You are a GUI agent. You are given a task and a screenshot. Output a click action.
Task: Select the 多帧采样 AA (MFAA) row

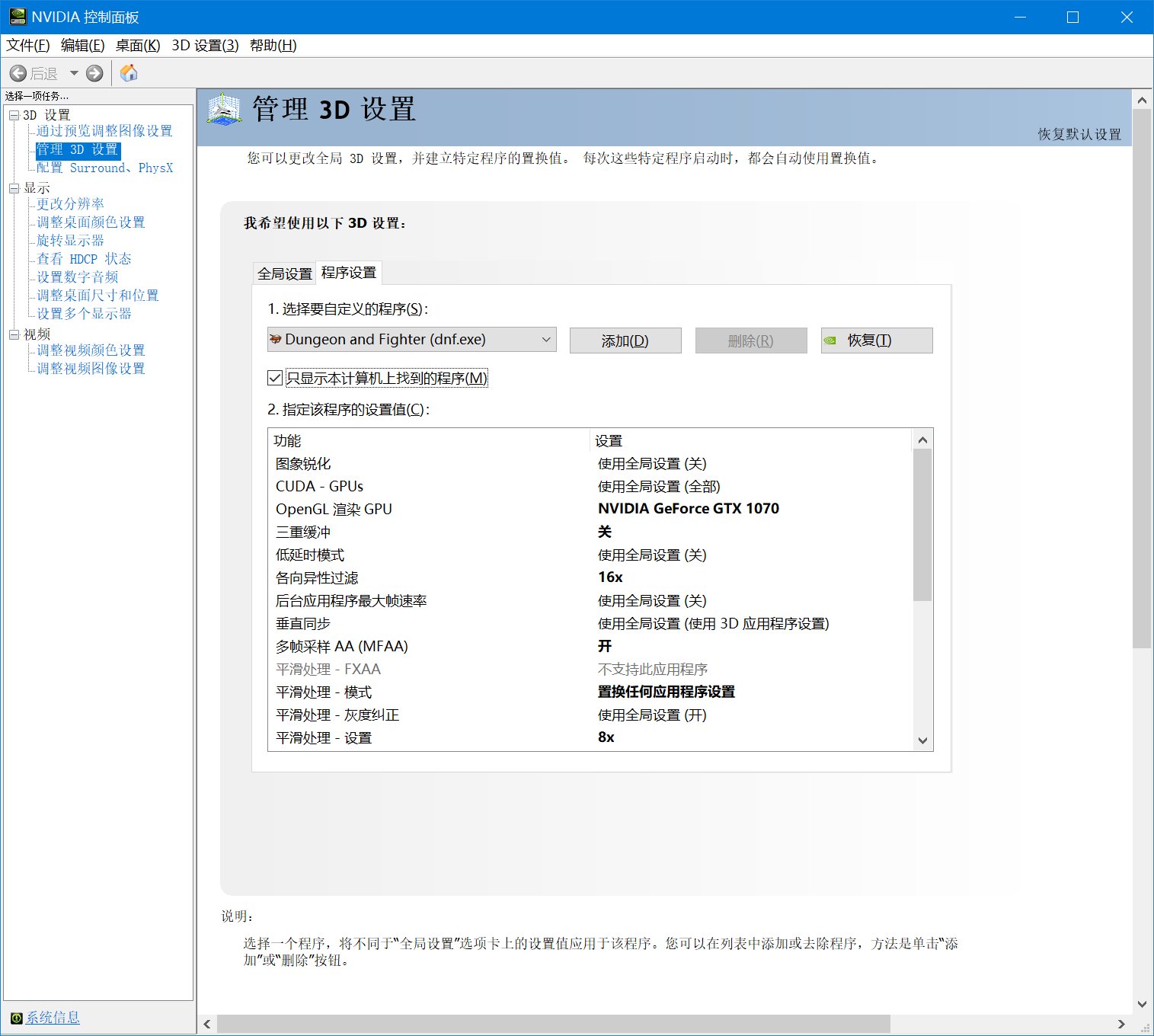590,647
